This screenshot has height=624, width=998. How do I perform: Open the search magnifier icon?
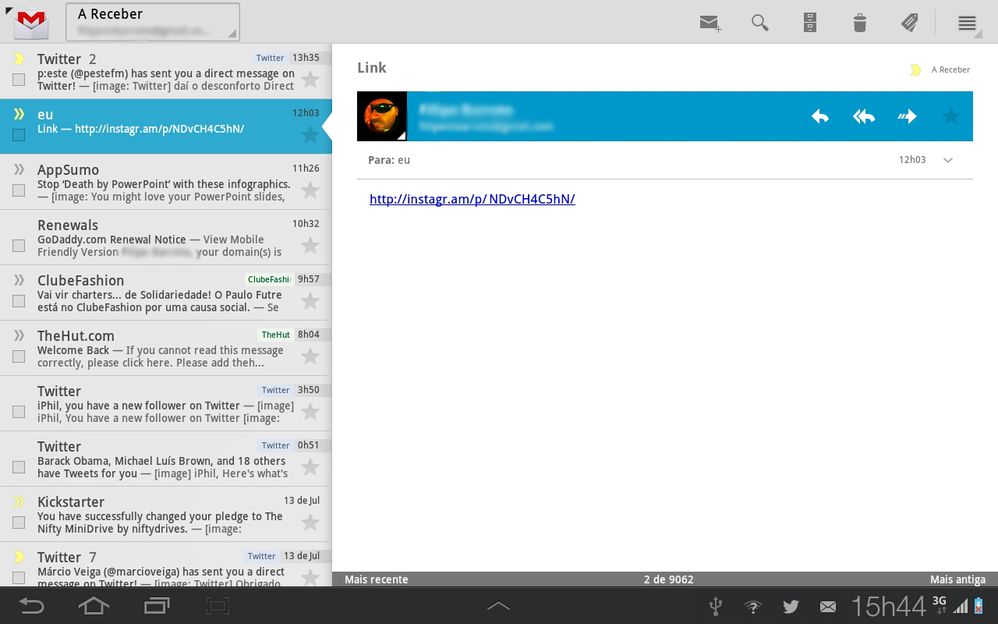[x=760, y=23]
